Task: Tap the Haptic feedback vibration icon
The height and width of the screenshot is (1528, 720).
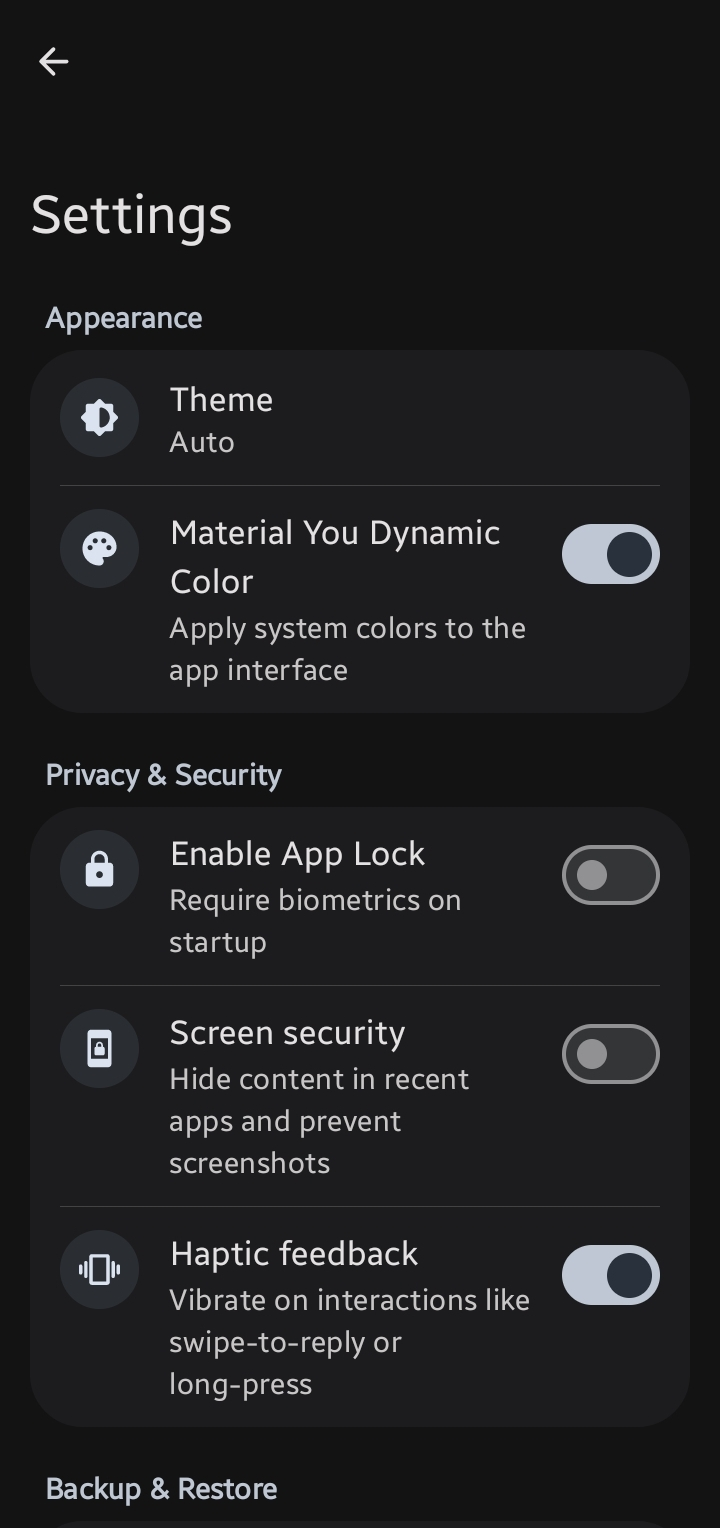Action: tap(99, 1270)
